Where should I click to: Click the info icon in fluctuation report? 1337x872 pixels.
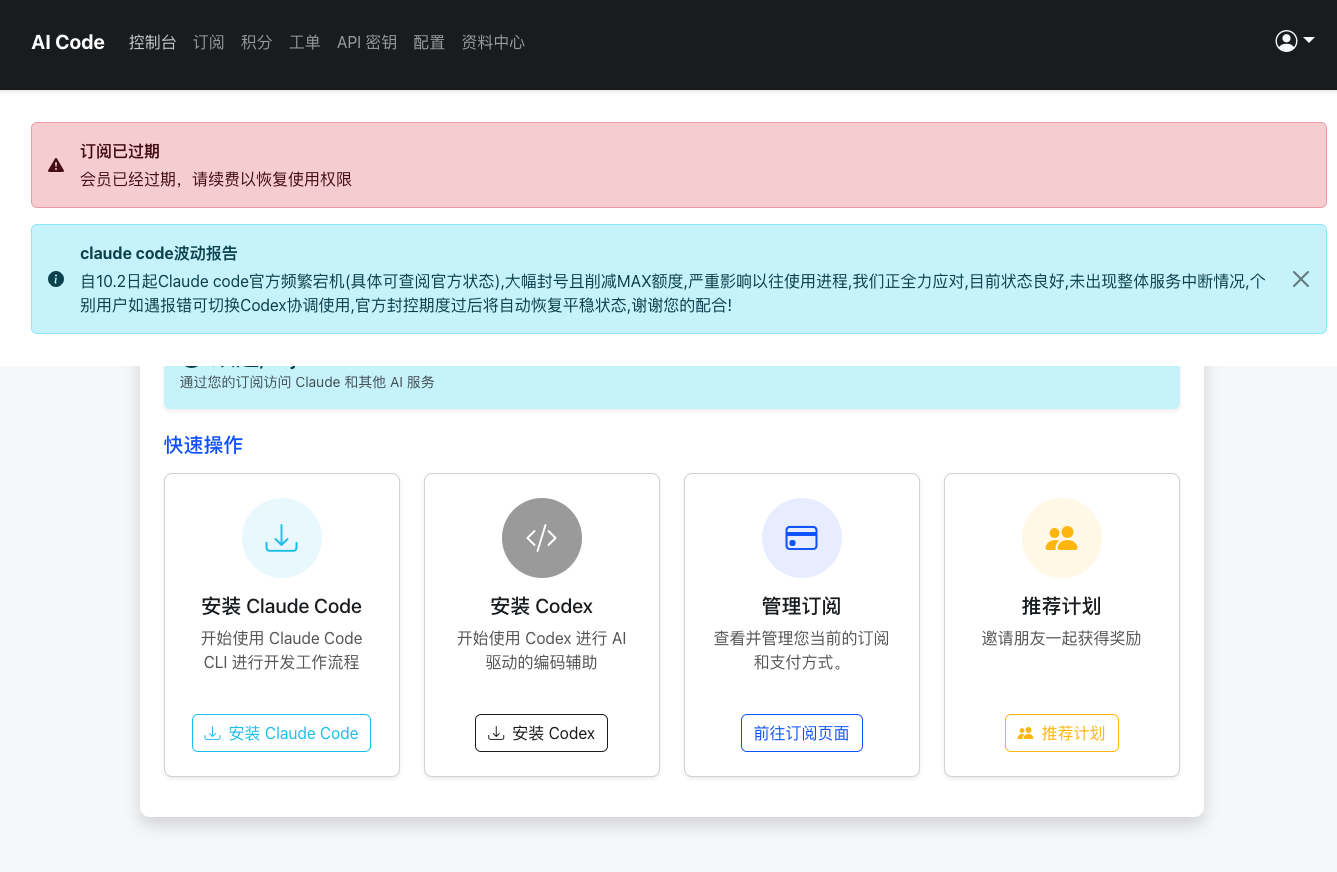coord(56,279)
